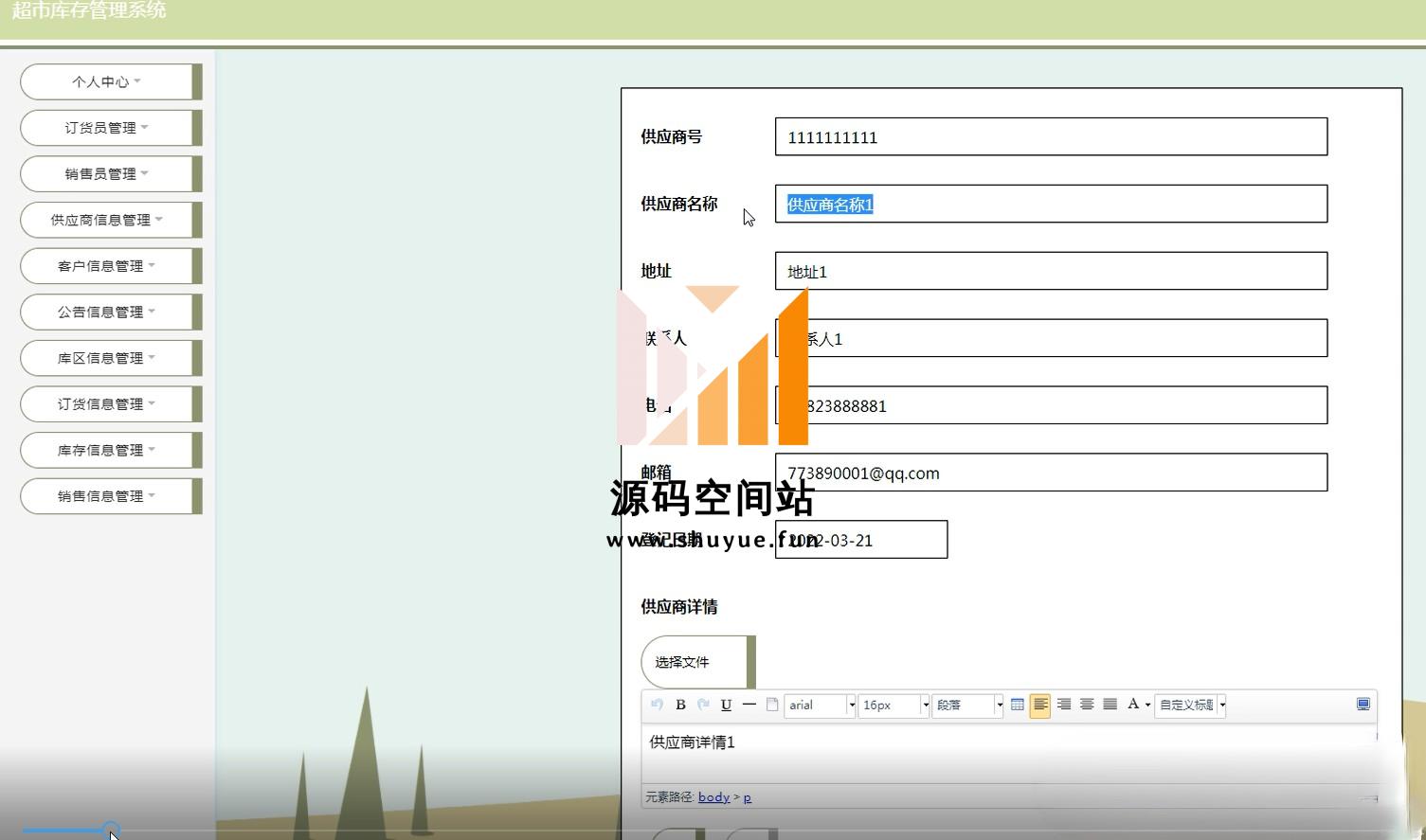Click the 供应商号 input field
The width and height of the screenshot is (1426, 840).
(1051, 136)
